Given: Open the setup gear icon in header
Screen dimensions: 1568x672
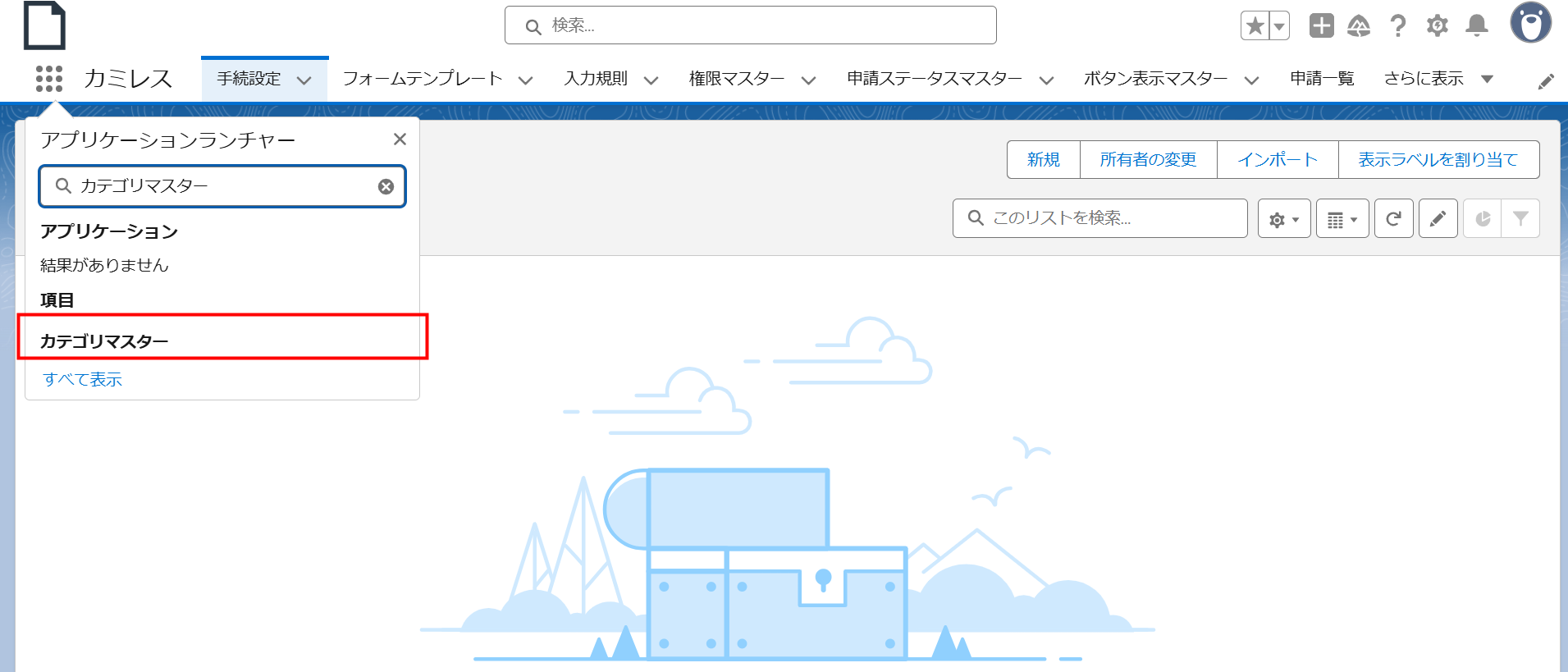Looking at the screenshot, I should [x=1438, y=26].
